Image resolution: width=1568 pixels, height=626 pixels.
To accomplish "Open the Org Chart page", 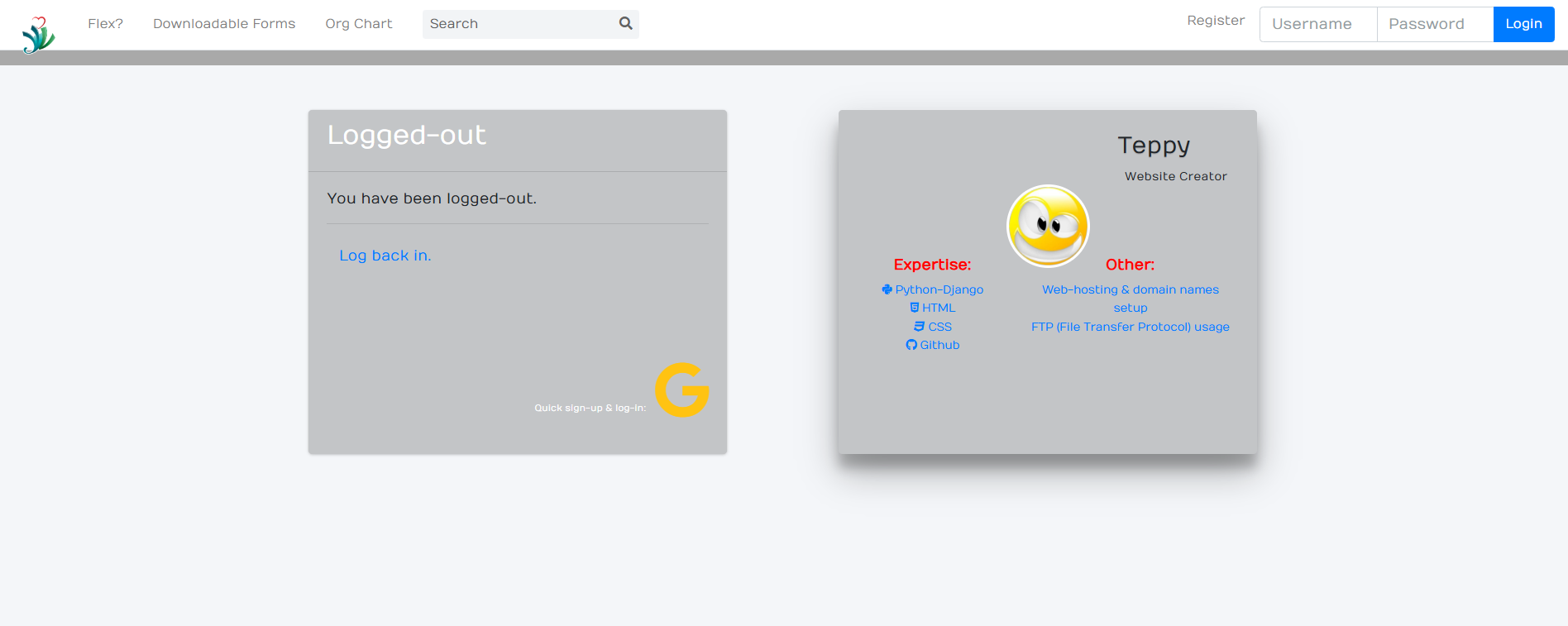I will tap(359, 24).
